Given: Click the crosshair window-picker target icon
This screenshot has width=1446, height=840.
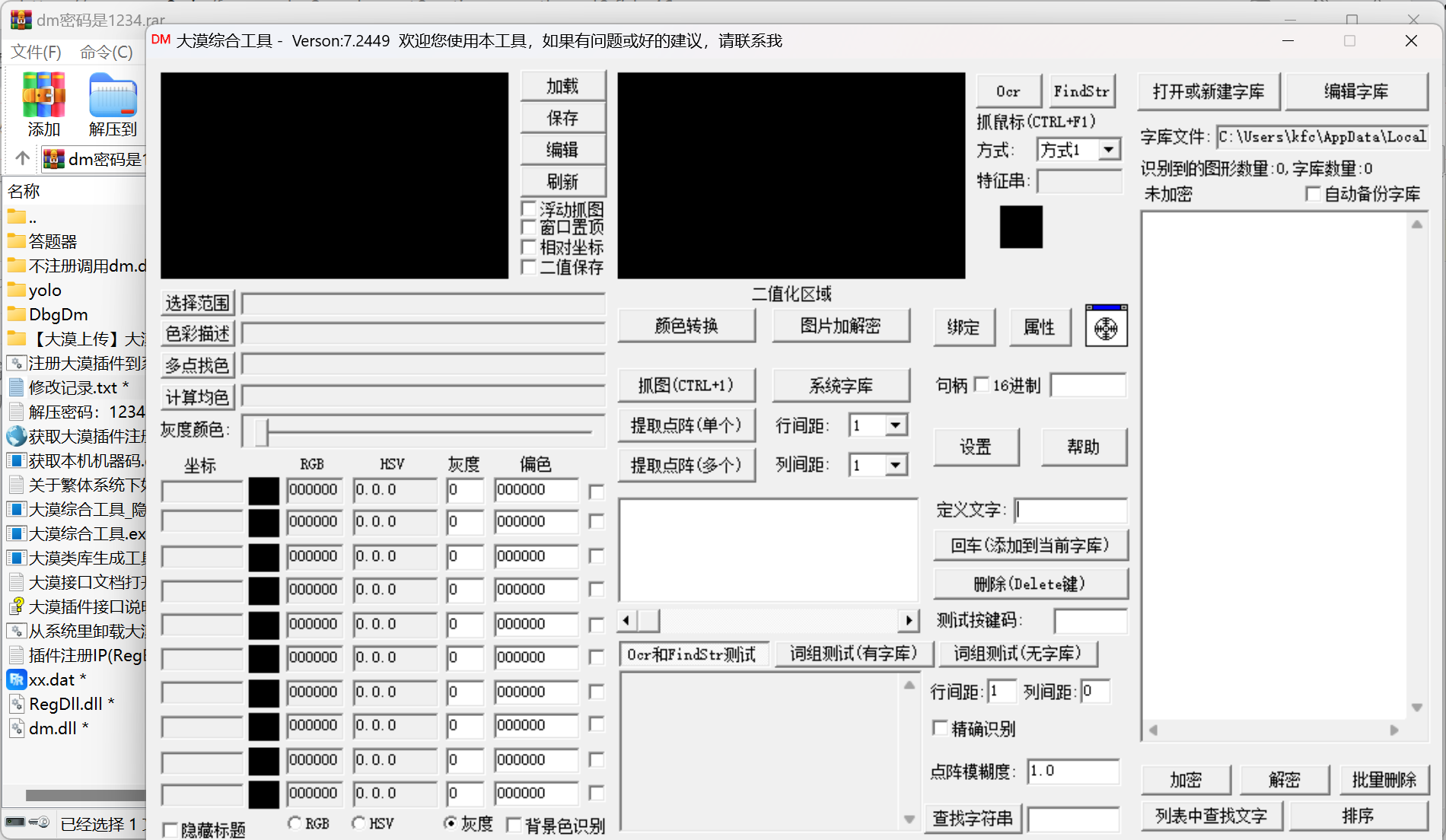Looking at the screenshot, I should click(x=1106, y=327).
